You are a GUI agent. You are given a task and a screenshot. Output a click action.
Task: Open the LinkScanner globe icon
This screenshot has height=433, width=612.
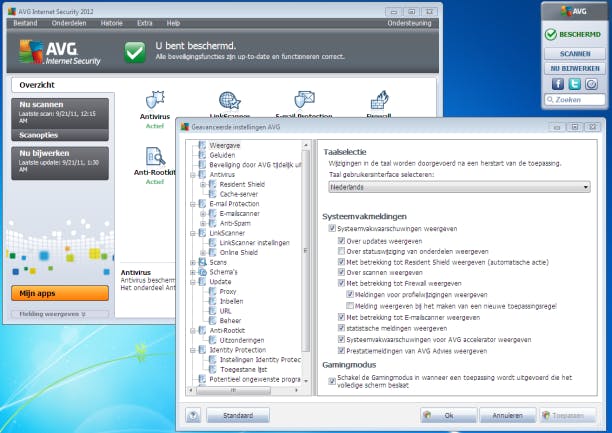pyautogui.click(x=230, y=100)
